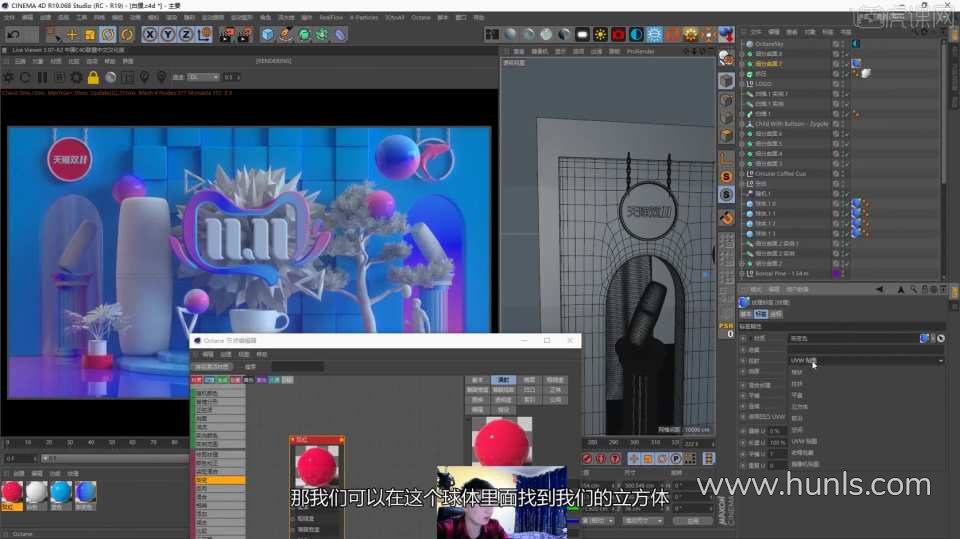
Task: Toggle the Z axis lock
Action: click(x=186, y=35)
